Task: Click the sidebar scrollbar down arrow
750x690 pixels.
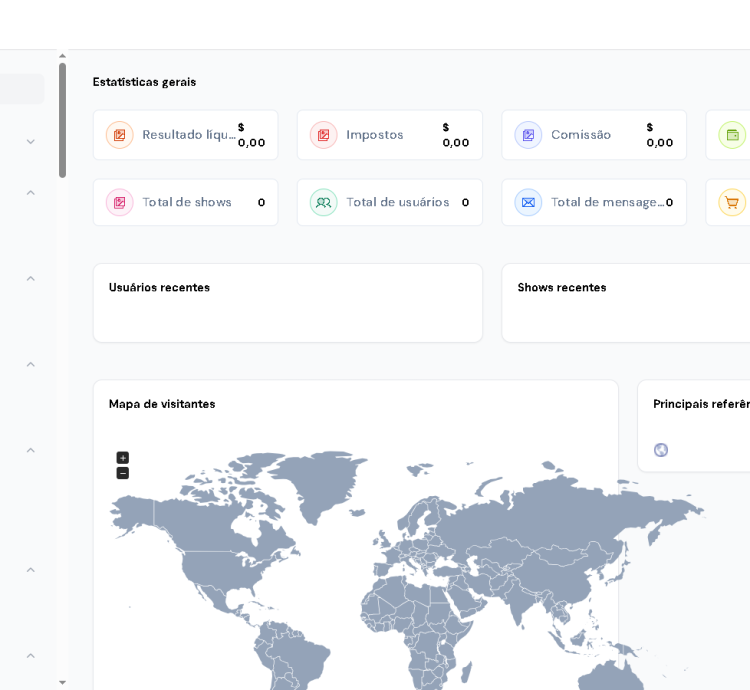Action: coord(62,682)
